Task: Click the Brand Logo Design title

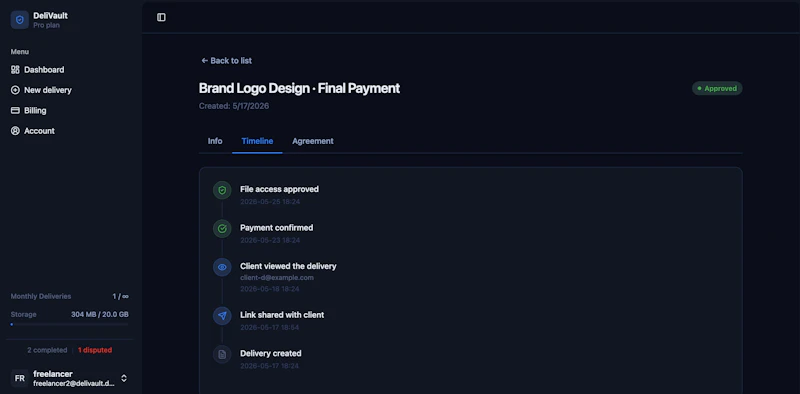Action: pos(299,88)
